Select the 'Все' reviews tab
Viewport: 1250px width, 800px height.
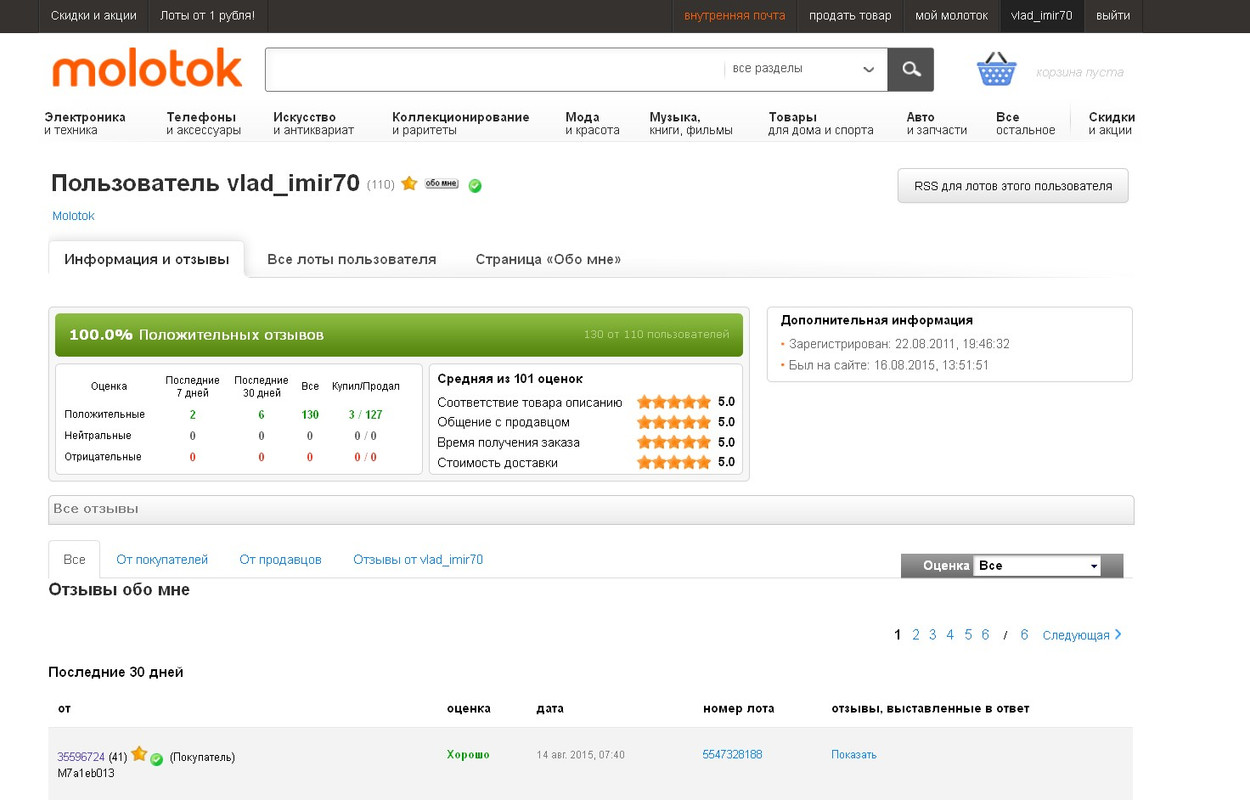tap(74, 559)
